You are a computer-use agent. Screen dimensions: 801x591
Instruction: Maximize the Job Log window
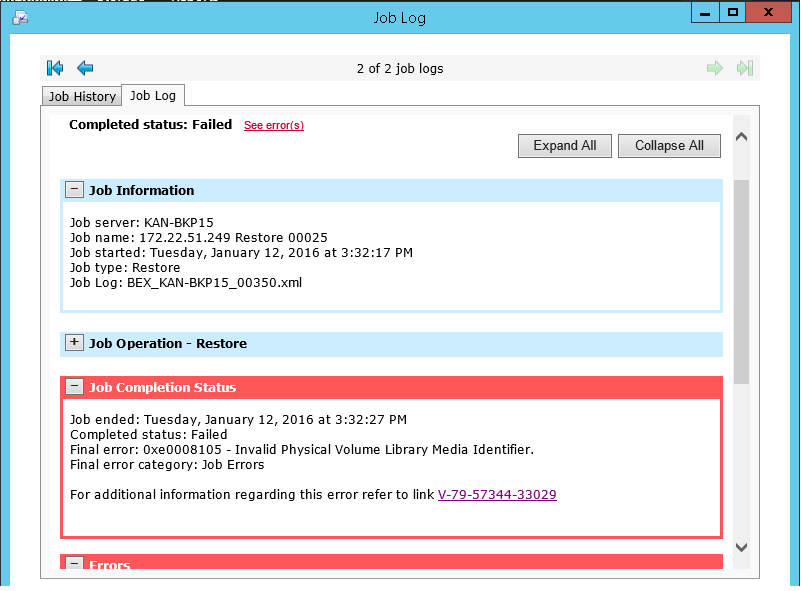tap(733, 12)
